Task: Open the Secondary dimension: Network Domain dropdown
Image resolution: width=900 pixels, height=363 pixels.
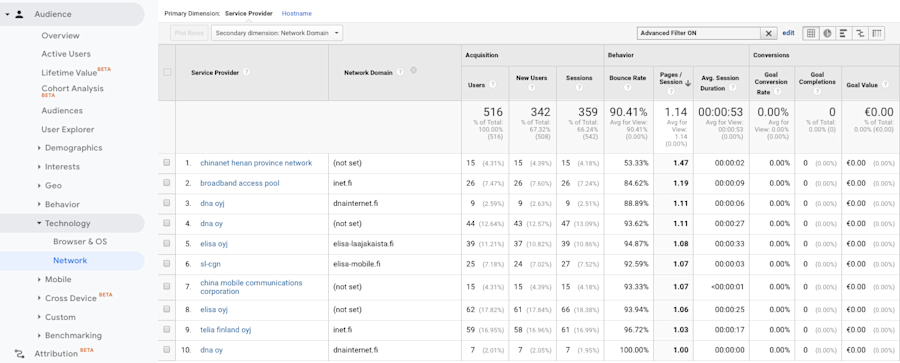Action: [277, 33]
